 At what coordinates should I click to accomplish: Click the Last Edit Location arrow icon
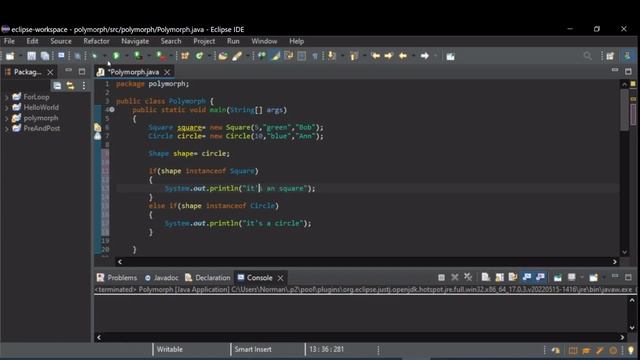click(x=375, y=56)
